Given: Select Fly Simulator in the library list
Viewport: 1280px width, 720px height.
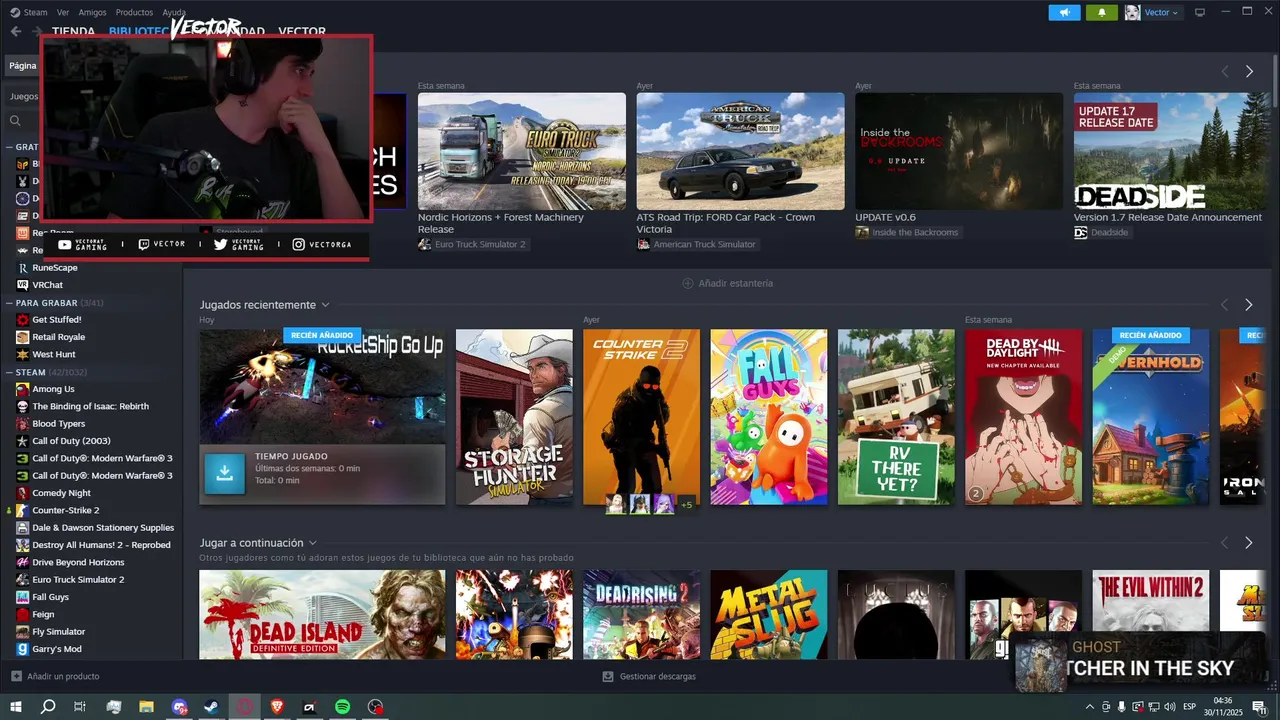Looking at the screenshot, I should 58,632.
